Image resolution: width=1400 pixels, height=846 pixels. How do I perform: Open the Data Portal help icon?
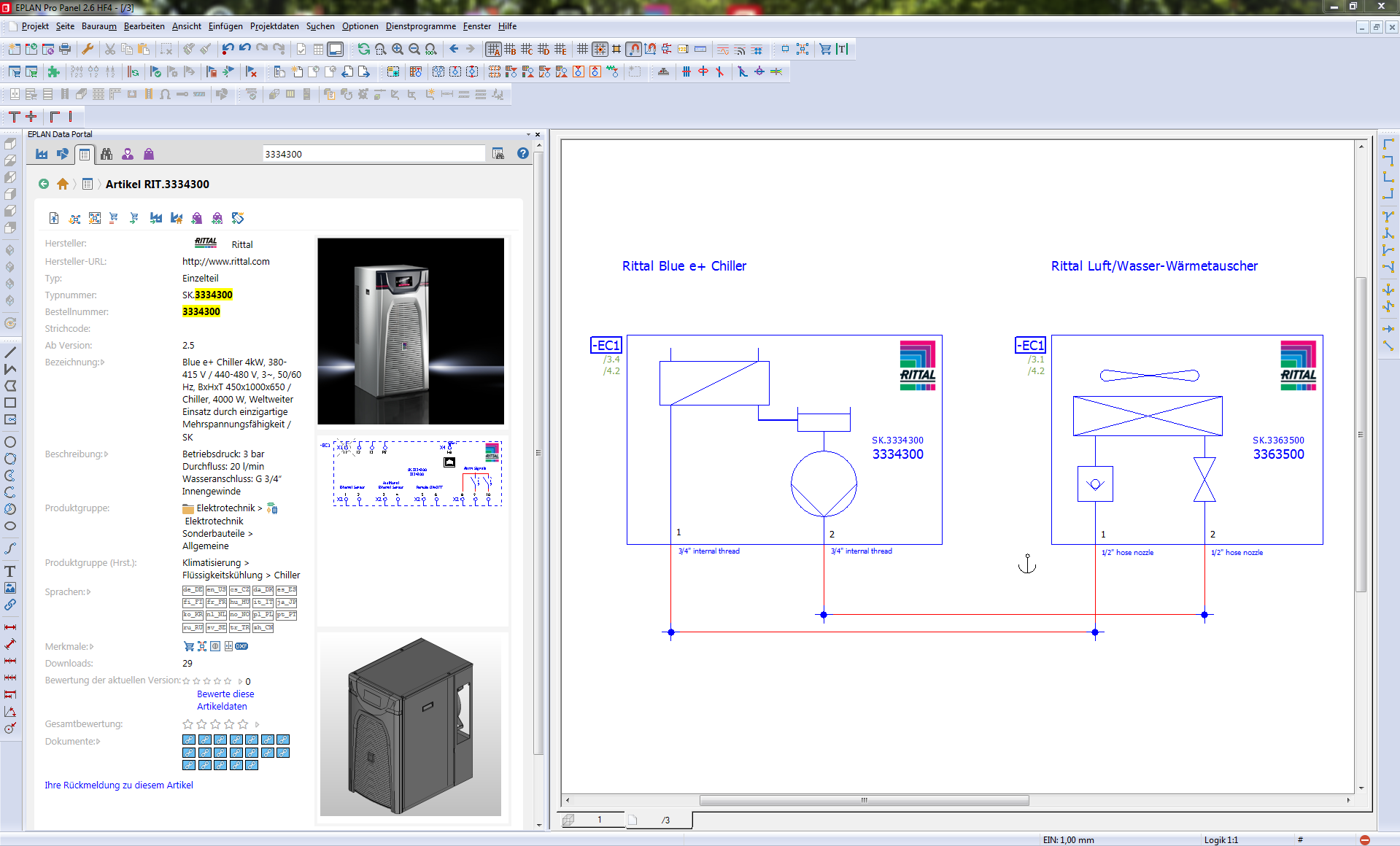click(522, 153)
